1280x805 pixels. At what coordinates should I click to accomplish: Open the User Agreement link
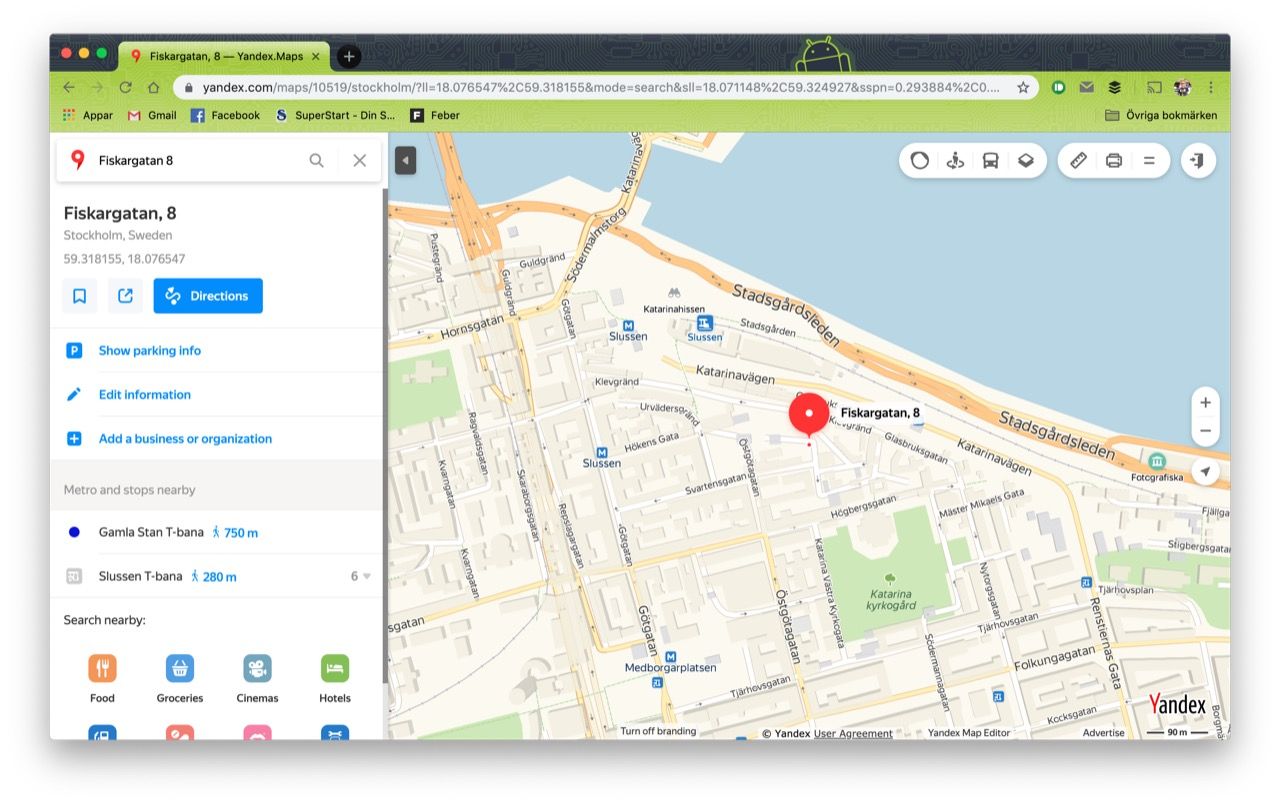click(x=853, y=733)
